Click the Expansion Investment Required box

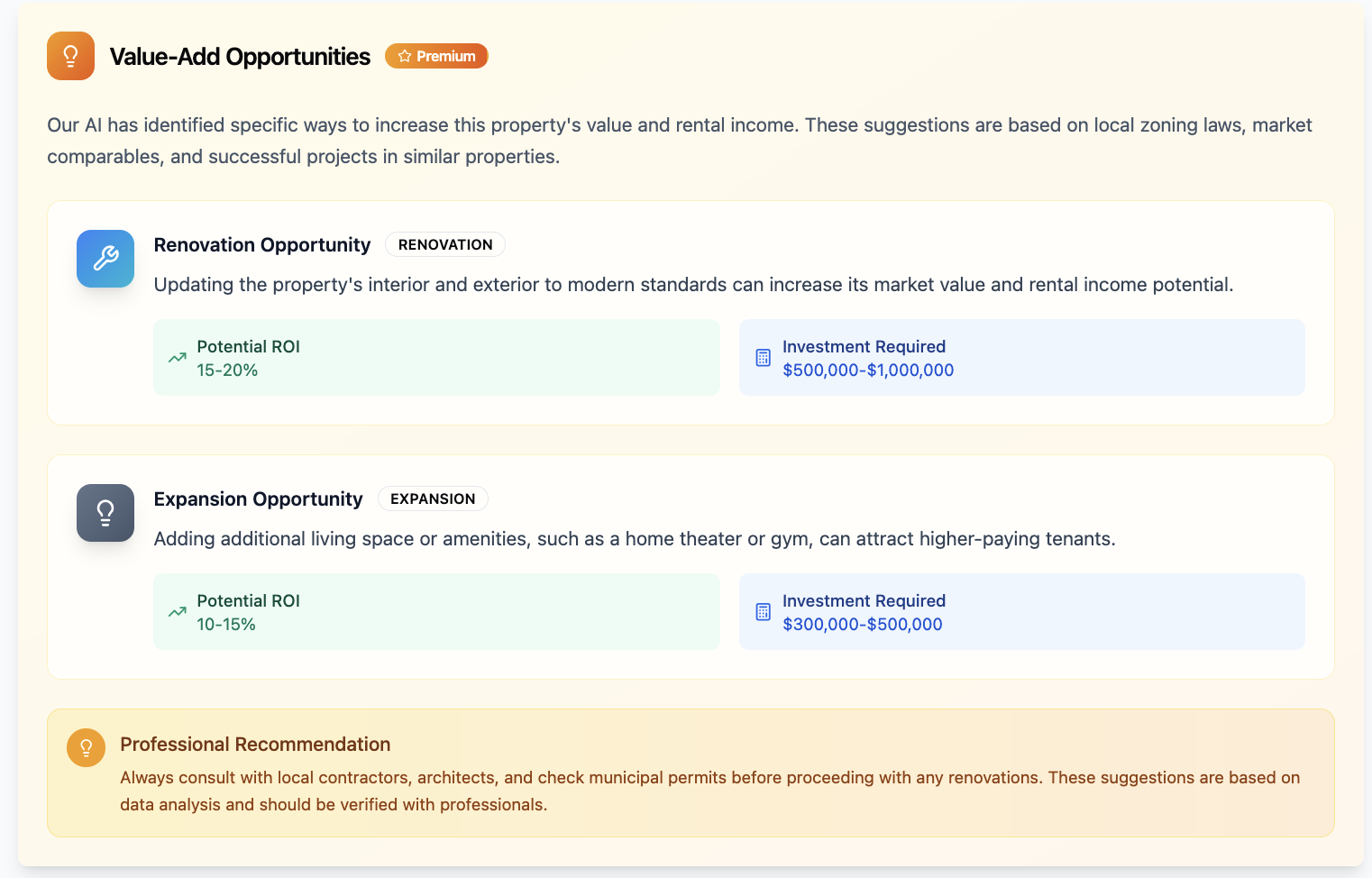coord(1022,611)
